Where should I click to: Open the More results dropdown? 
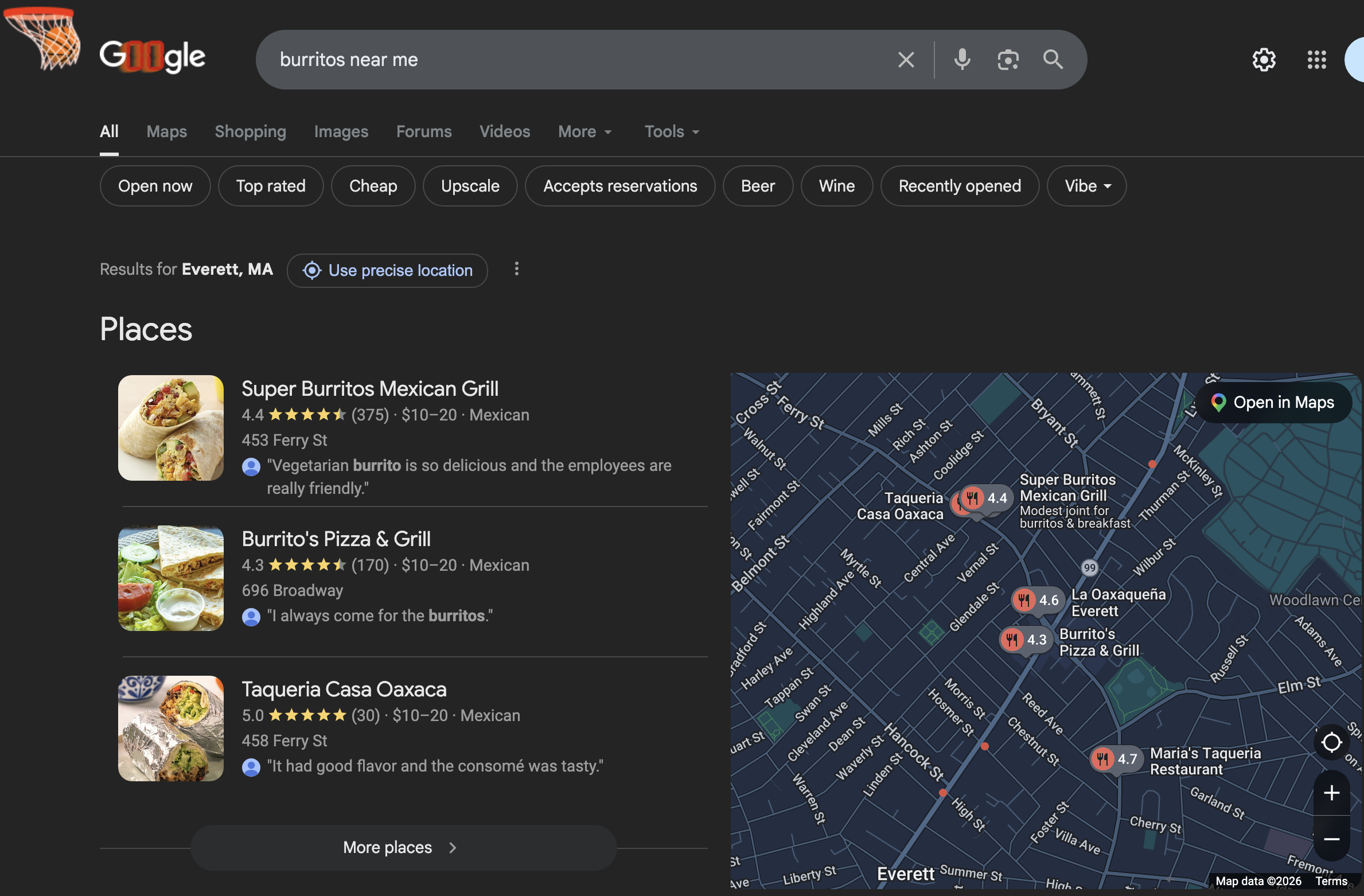pyautogui.click(x=584, y=131)
